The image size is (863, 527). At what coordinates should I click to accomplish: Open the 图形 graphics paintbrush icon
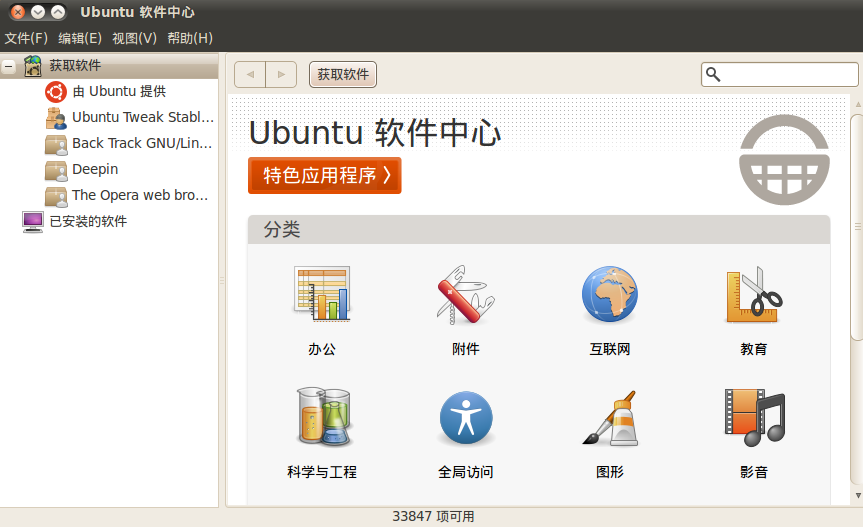610,417
